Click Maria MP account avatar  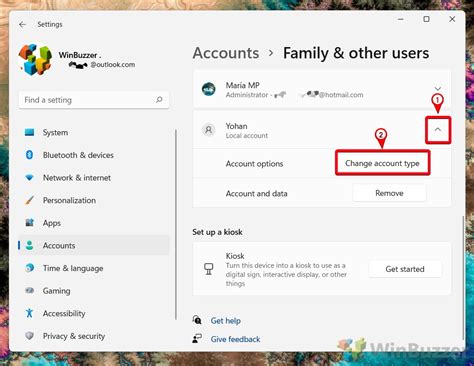[x=209, y=89]
